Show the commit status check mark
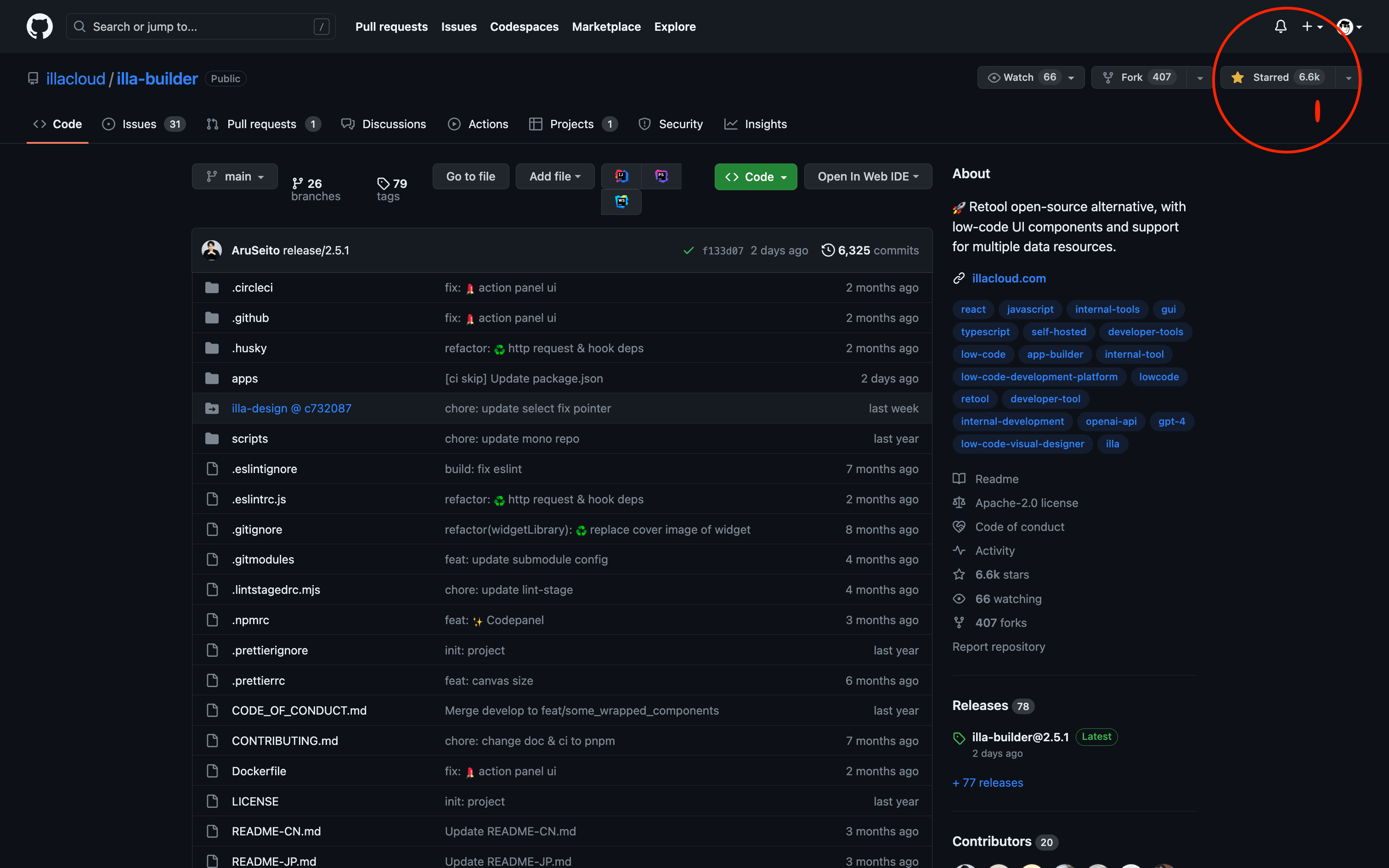This screenshot has width=1389, height=868. coord(688,250)
